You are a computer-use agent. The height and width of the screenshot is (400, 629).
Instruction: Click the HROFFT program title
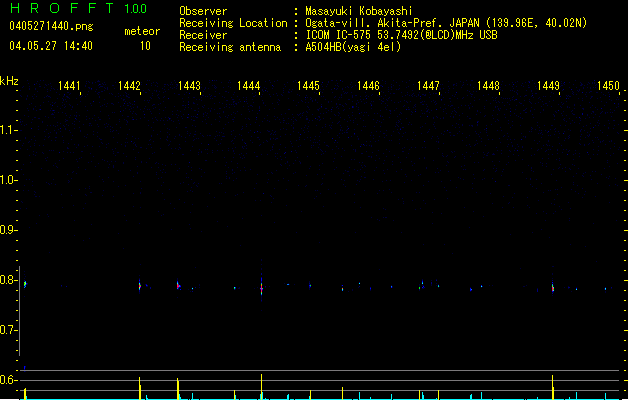point(62,8)
